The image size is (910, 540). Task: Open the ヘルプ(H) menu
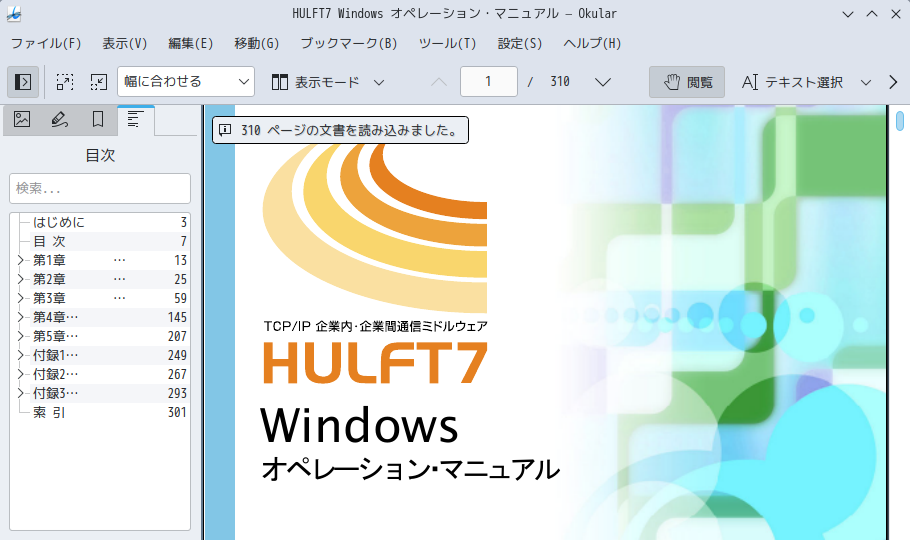(x=592, y=44)
